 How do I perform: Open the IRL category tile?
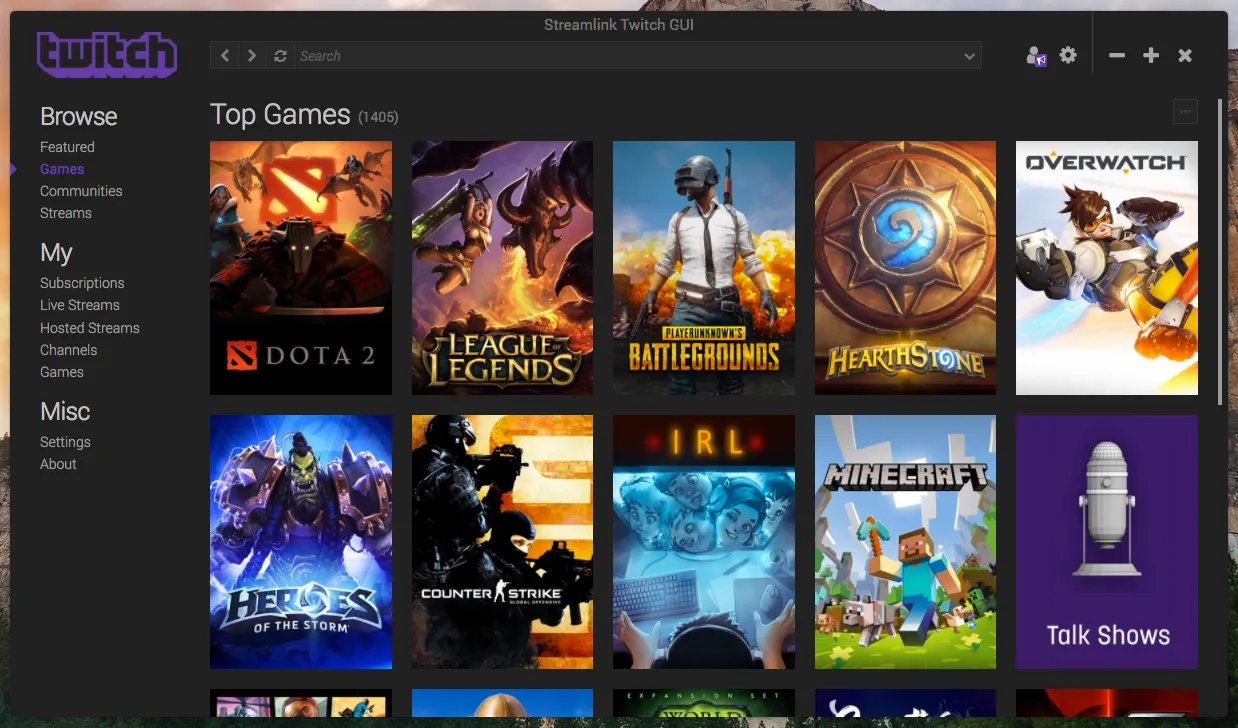tap(704, 542)
